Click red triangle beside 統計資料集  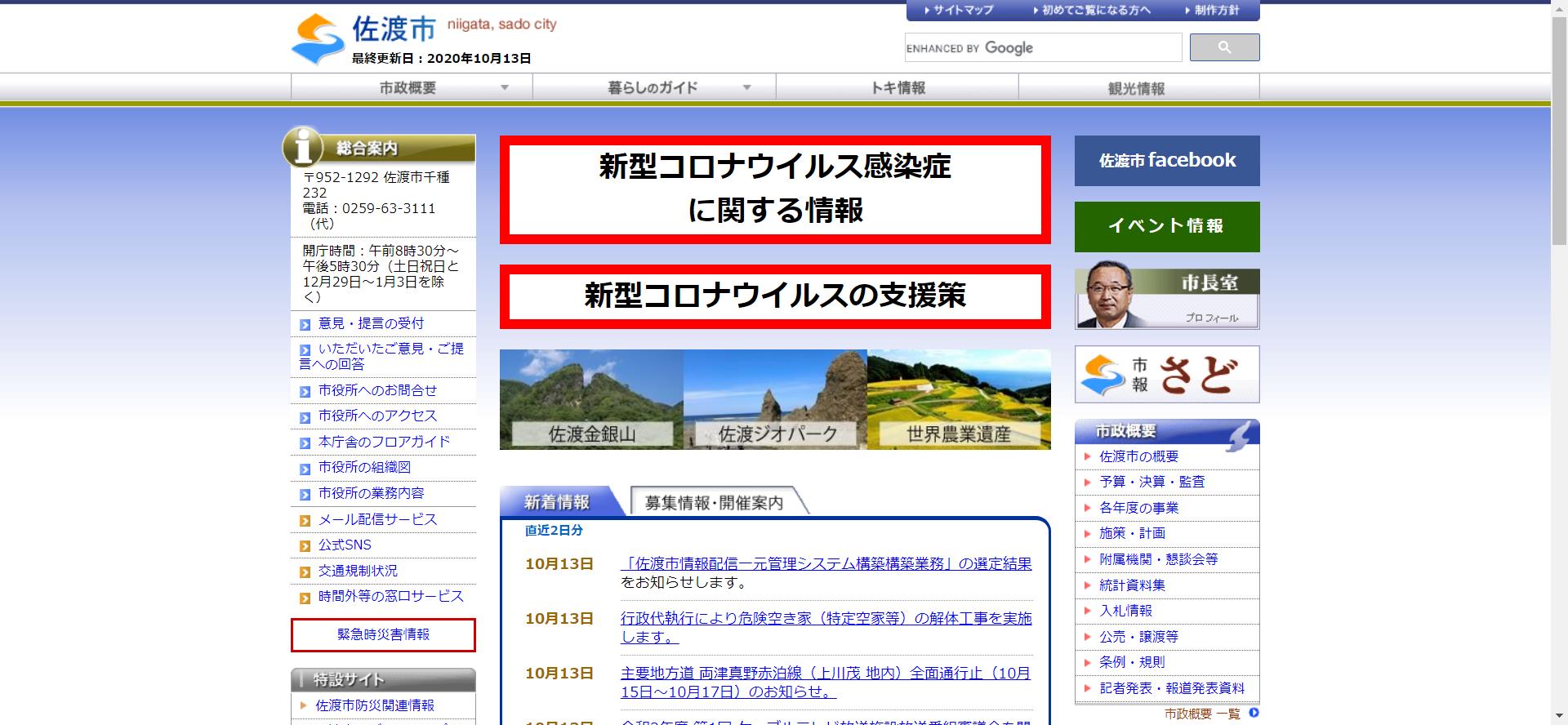click(1087, 585)
